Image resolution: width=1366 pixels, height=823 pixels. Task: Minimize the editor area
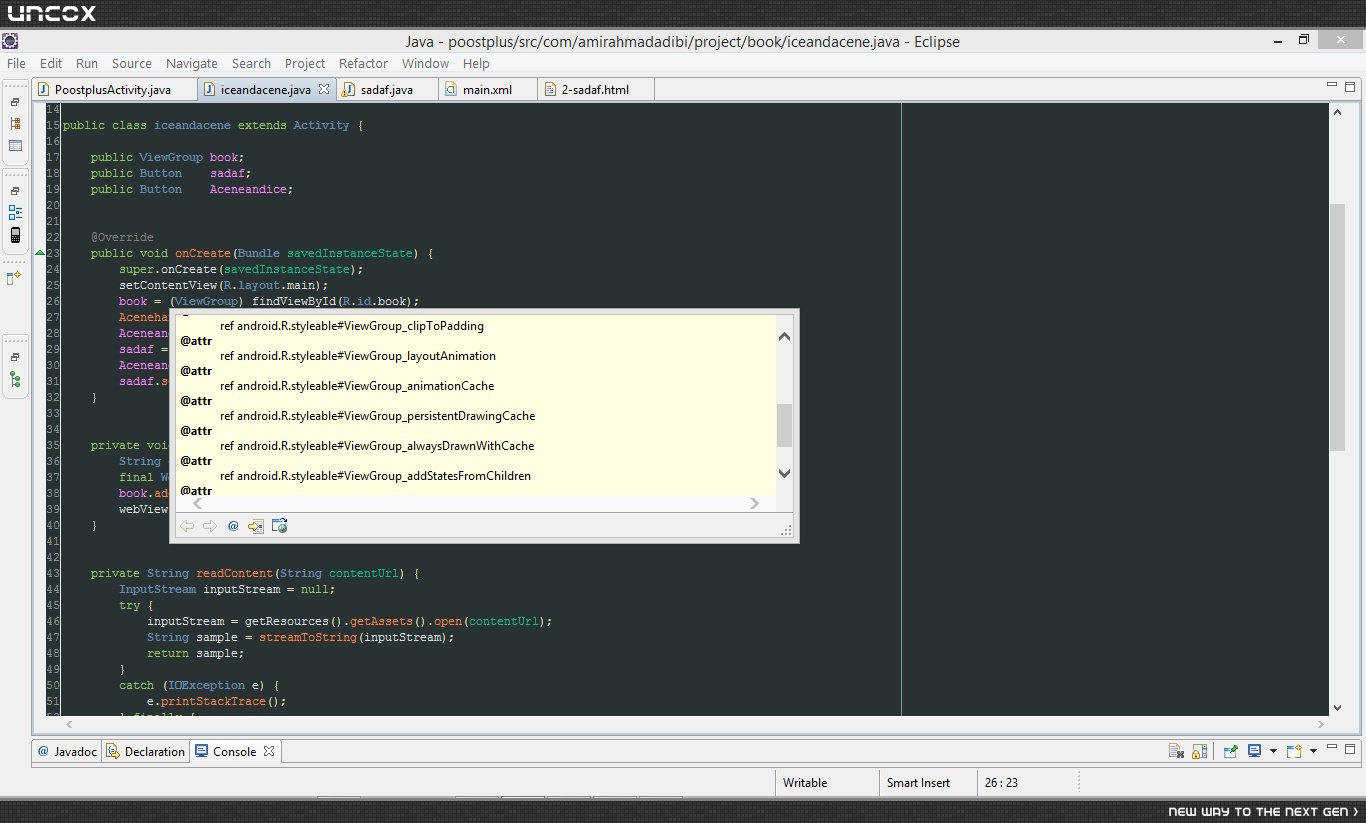[x=1332, y=86]
